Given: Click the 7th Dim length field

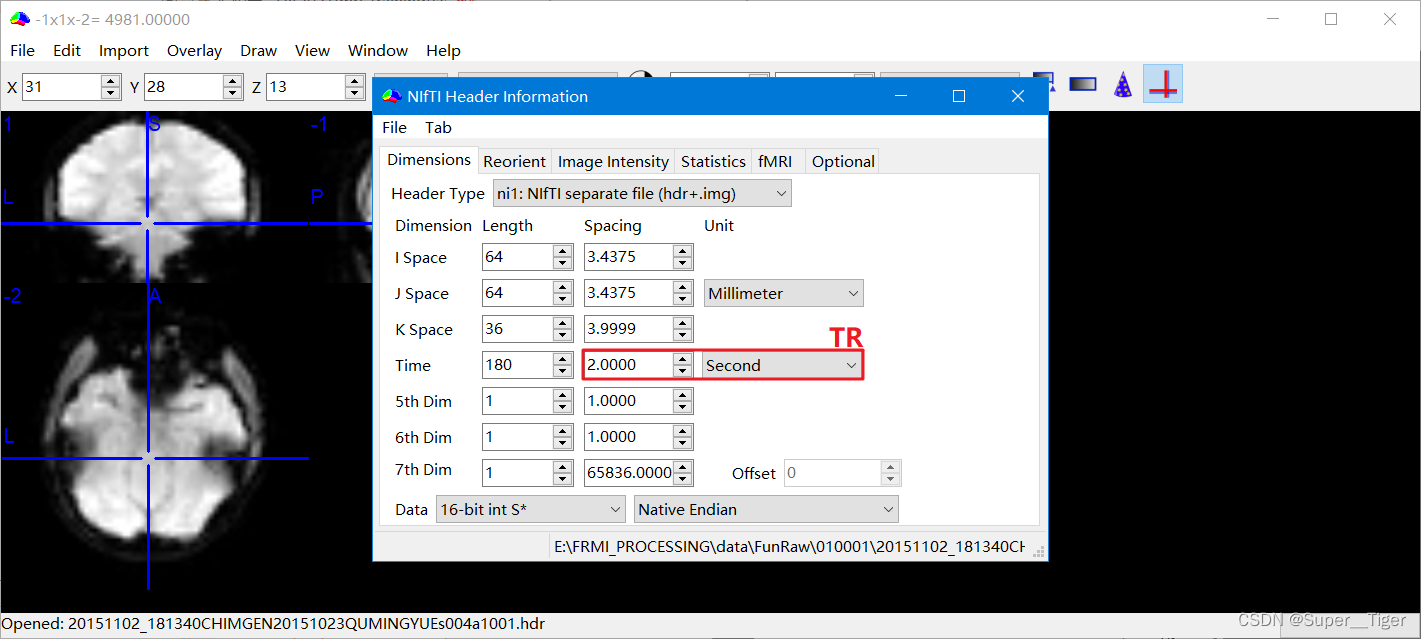Looking at the screenshot, I should pos(517,473).
